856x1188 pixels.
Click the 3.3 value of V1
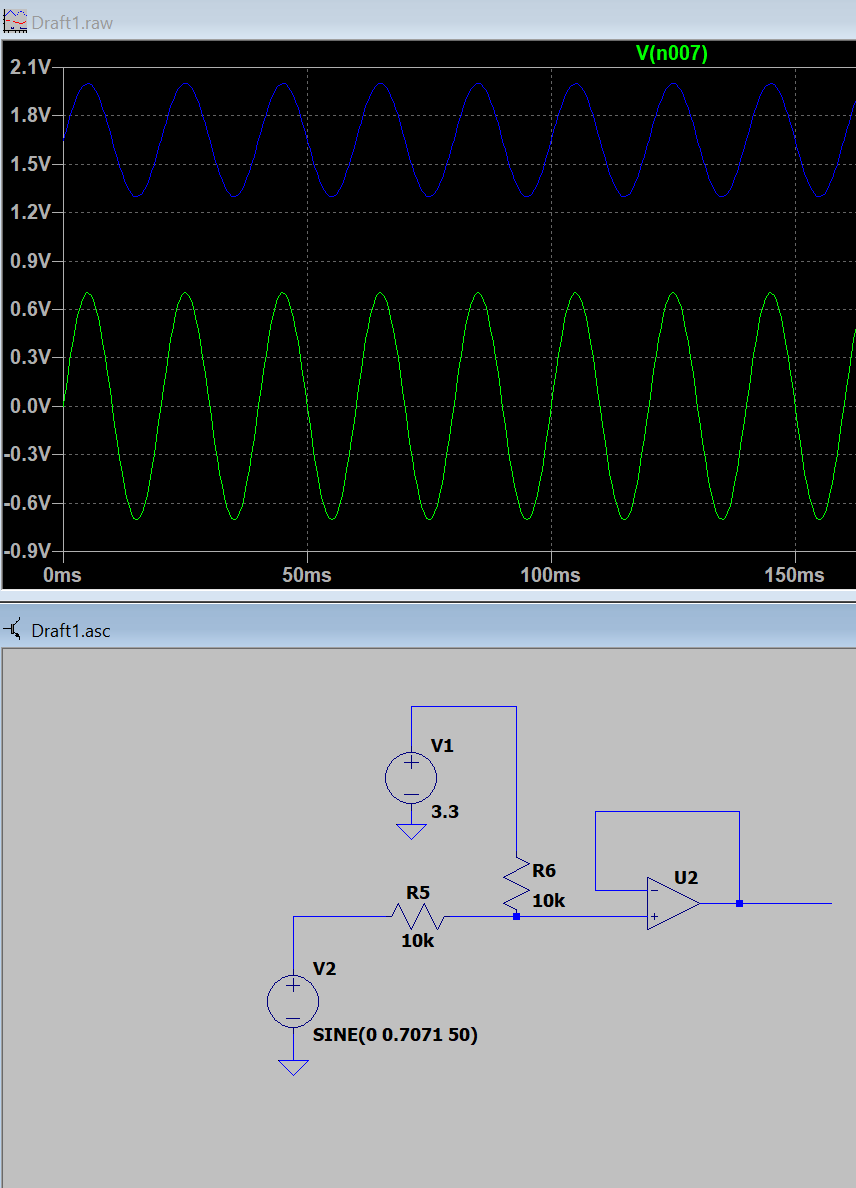click(445, 811)
